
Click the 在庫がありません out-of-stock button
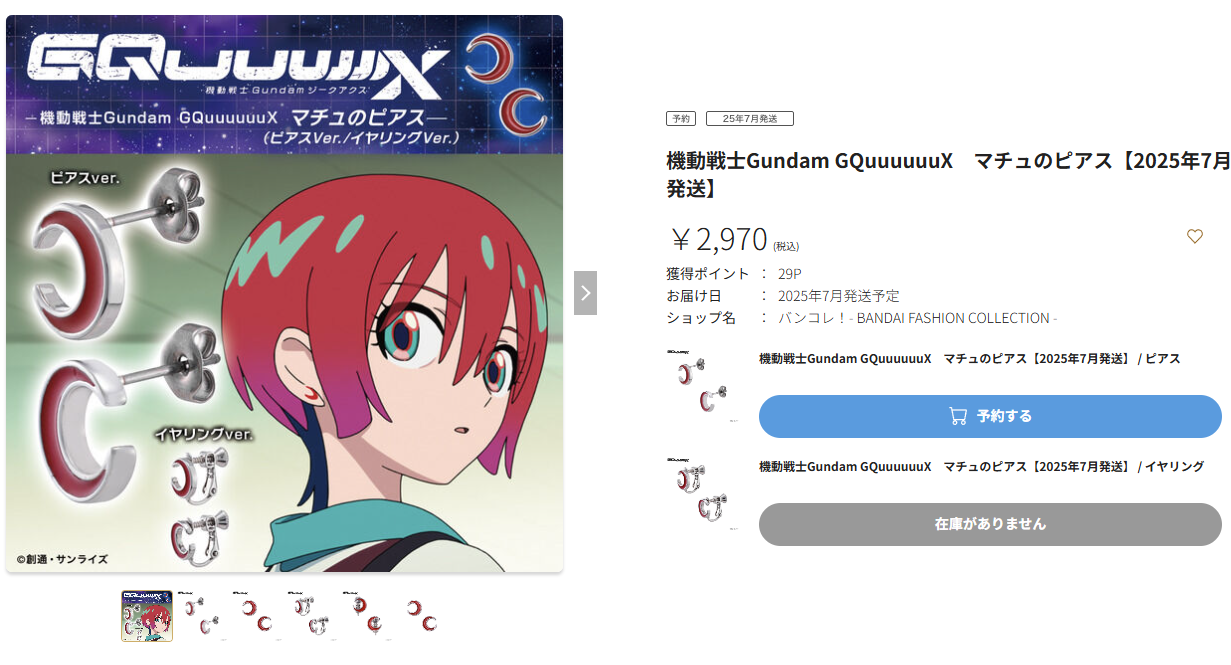point(990,524)
